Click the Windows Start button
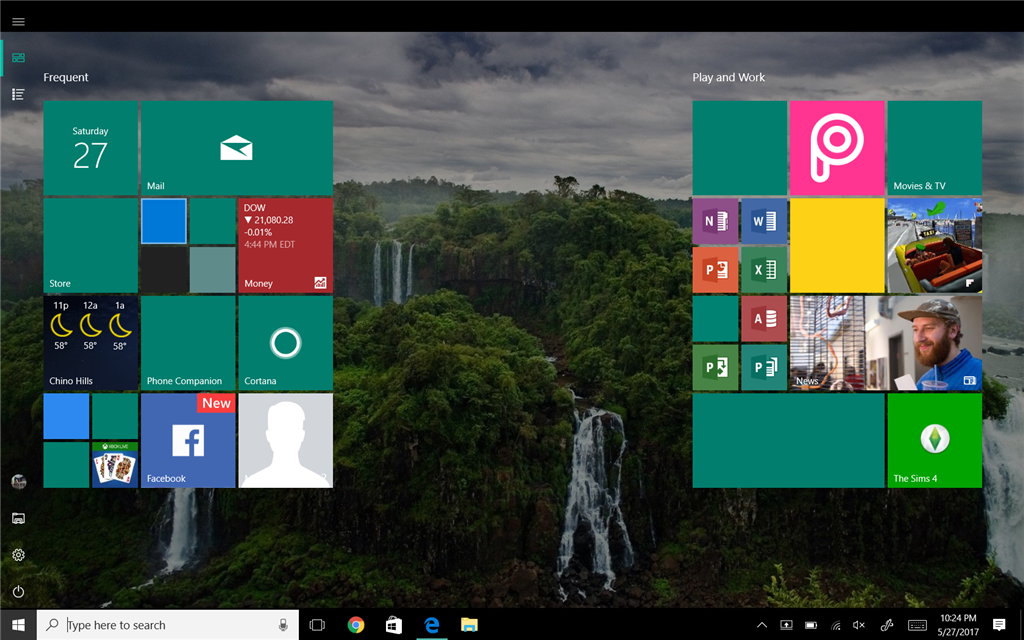 [x=18, y=625]
